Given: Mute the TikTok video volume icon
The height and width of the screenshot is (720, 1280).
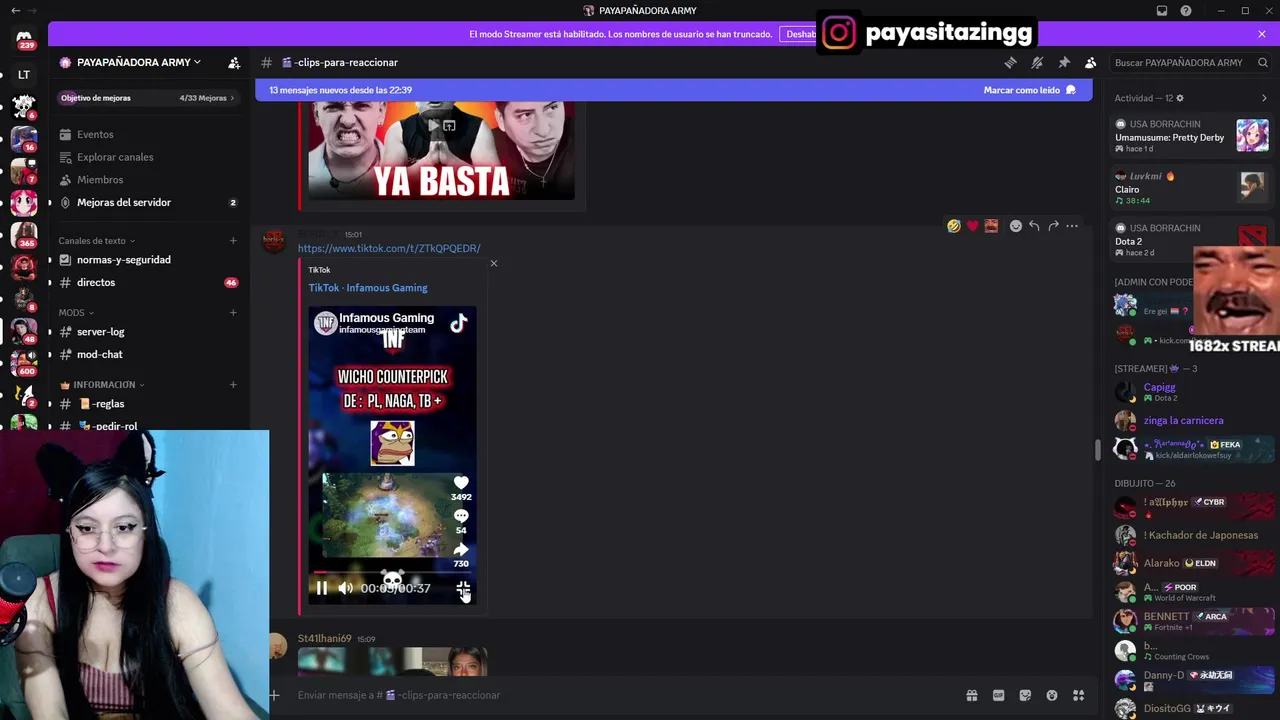Looking at the screenshot, I should [x=345, y=589].
